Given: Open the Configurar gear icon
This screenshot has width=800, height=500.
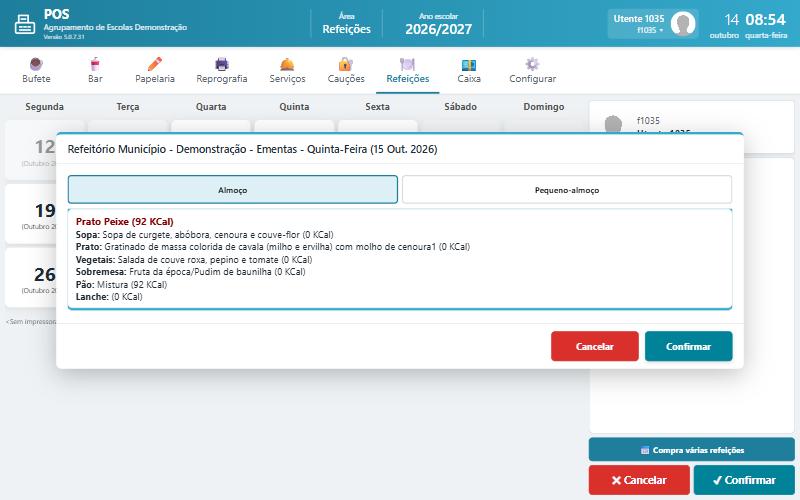Looking at the screenshot, I should pos(532,64).
